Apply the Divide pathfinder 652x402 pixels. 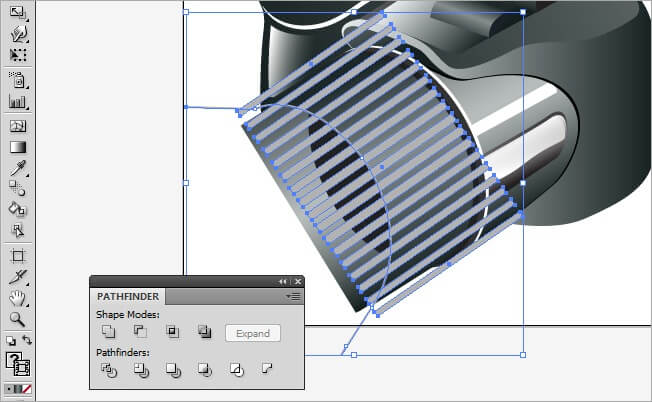tap(109, 371)
